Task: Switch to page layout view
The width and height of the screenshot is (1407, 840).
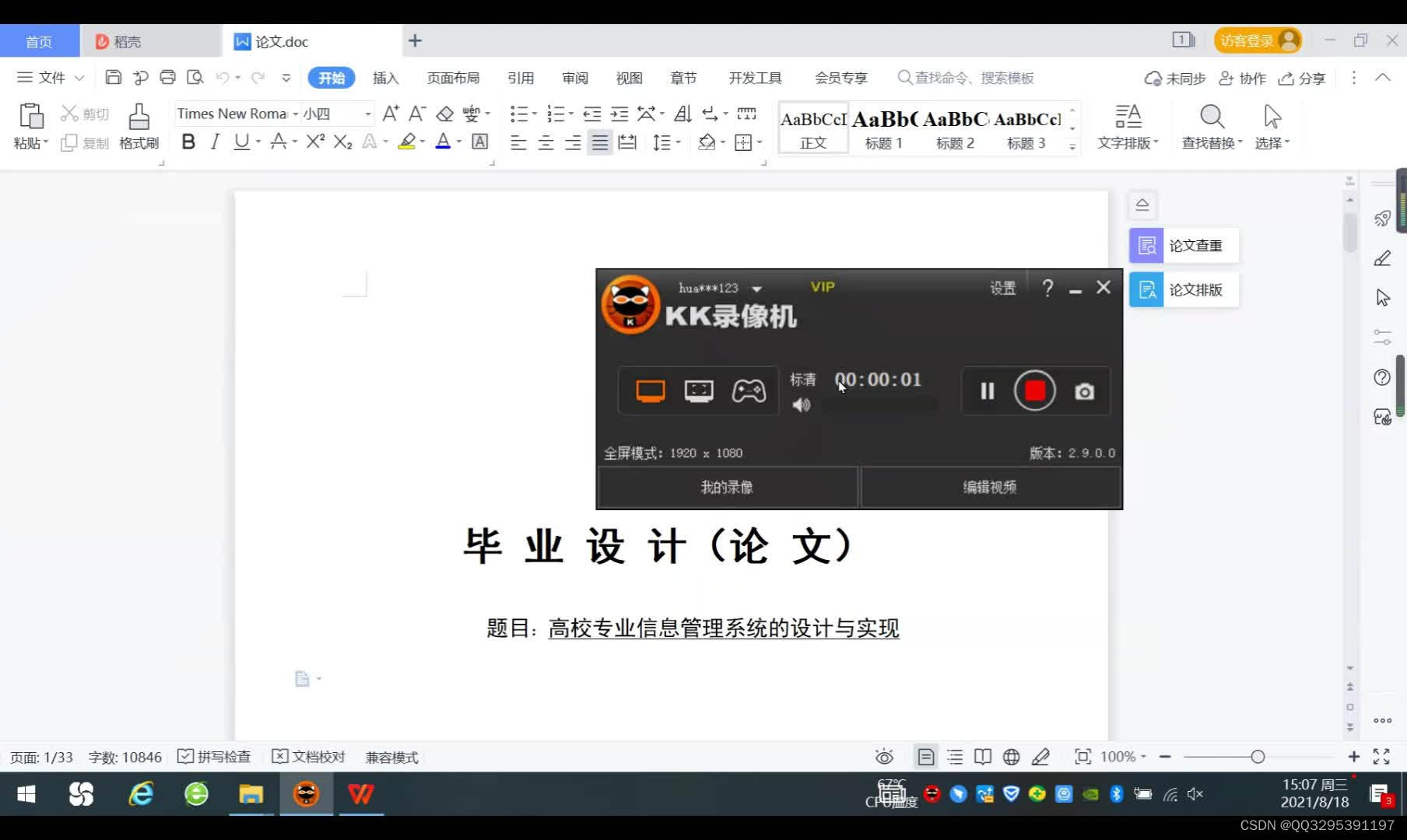Action: coord(926,757)
